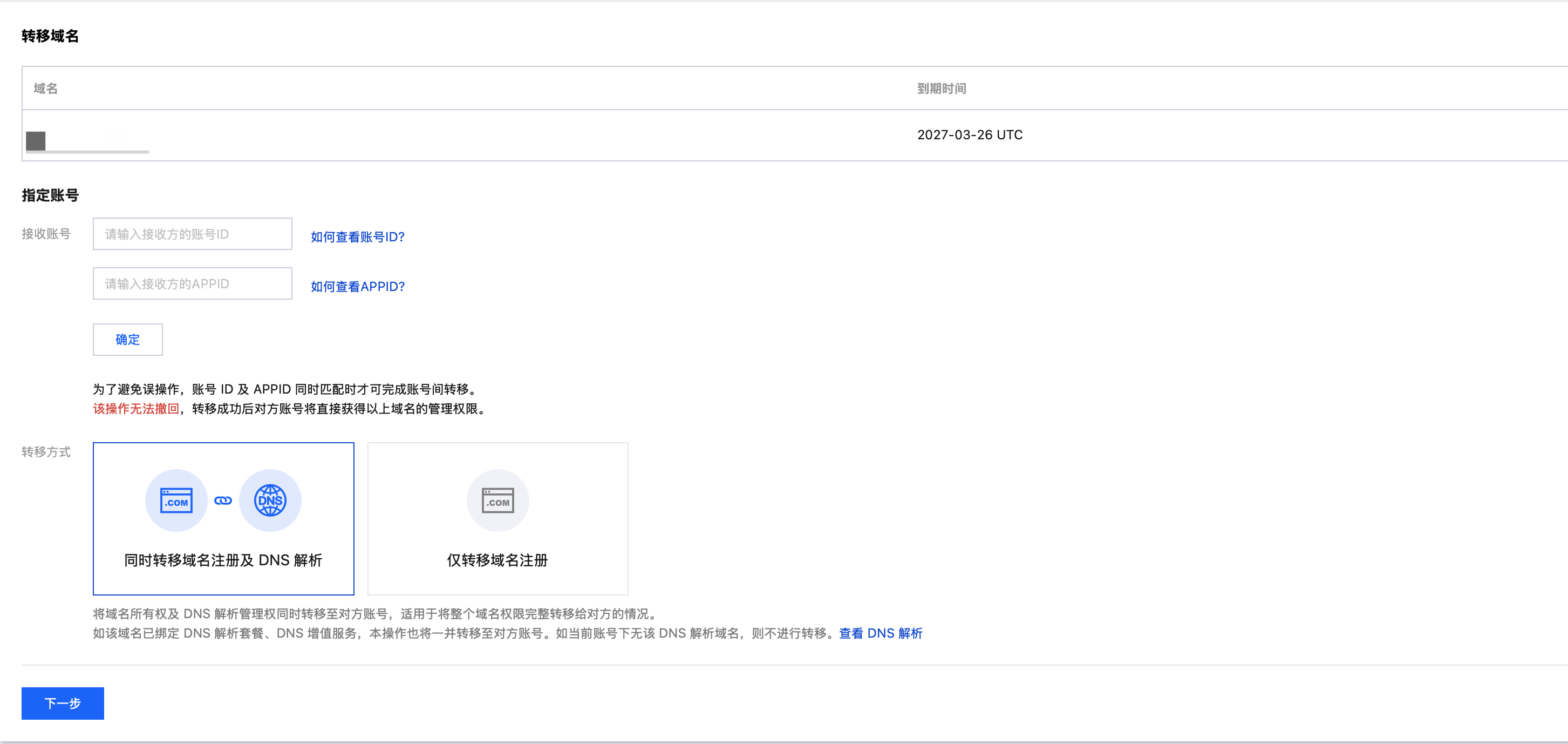Click the 接收方的账号ID input field

[x=192, y=234]
